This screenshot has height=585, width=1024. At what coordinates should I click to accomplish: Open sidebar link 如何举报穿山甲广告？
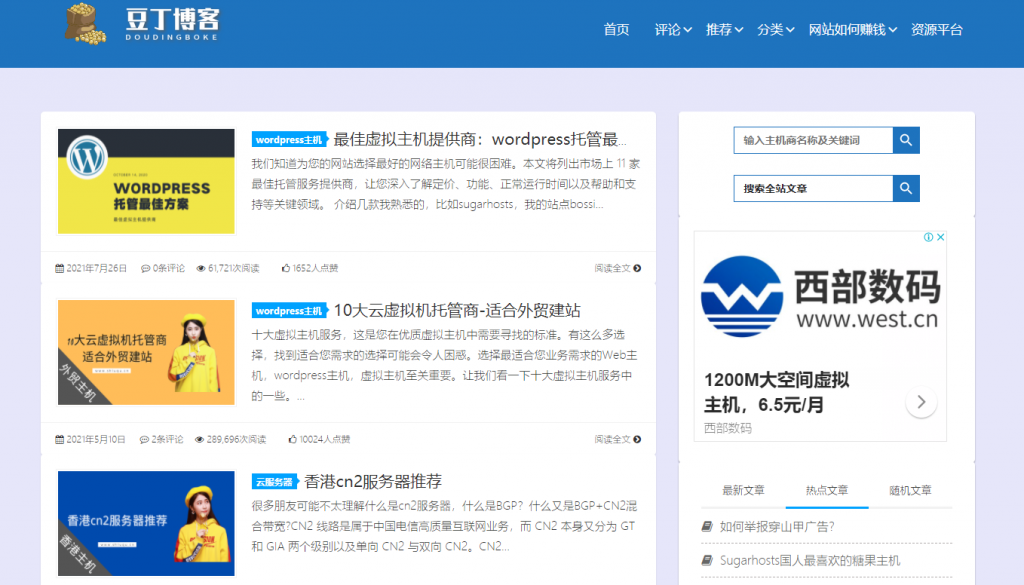776,526
